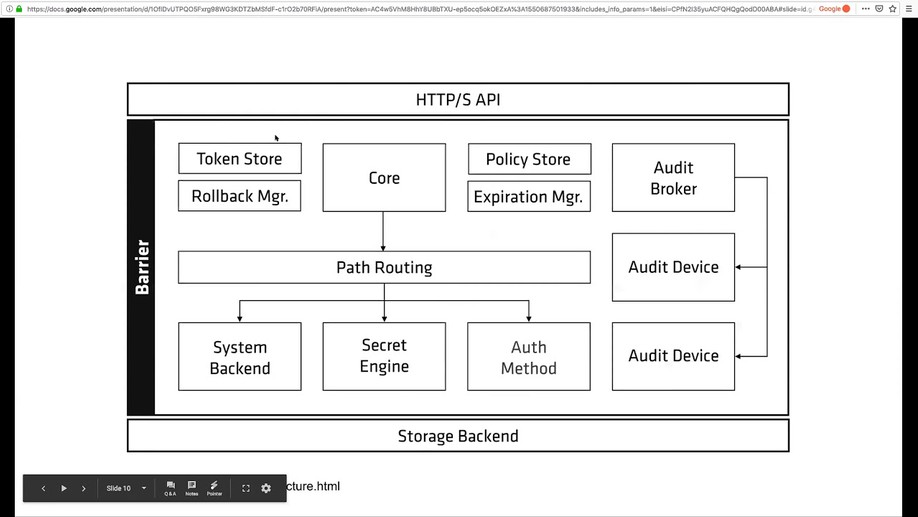Save page to Pocket icon
The height and width of the screenshot is (517, 918).
pyautogui.click(x=879, y=9)
